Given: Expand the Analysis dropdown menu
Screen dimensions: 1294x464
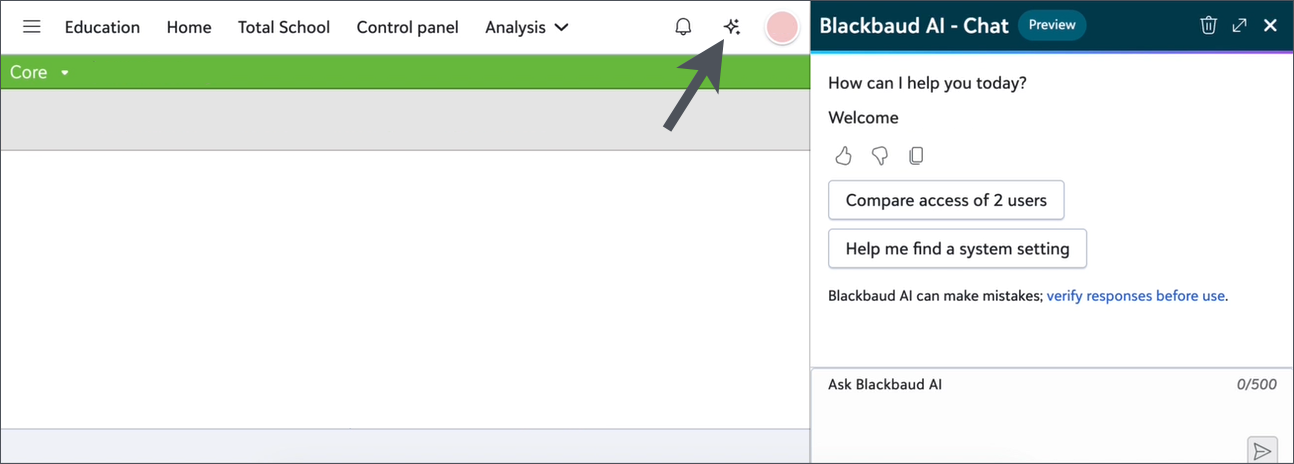Looking at the screenshot, I should point(527,27).
